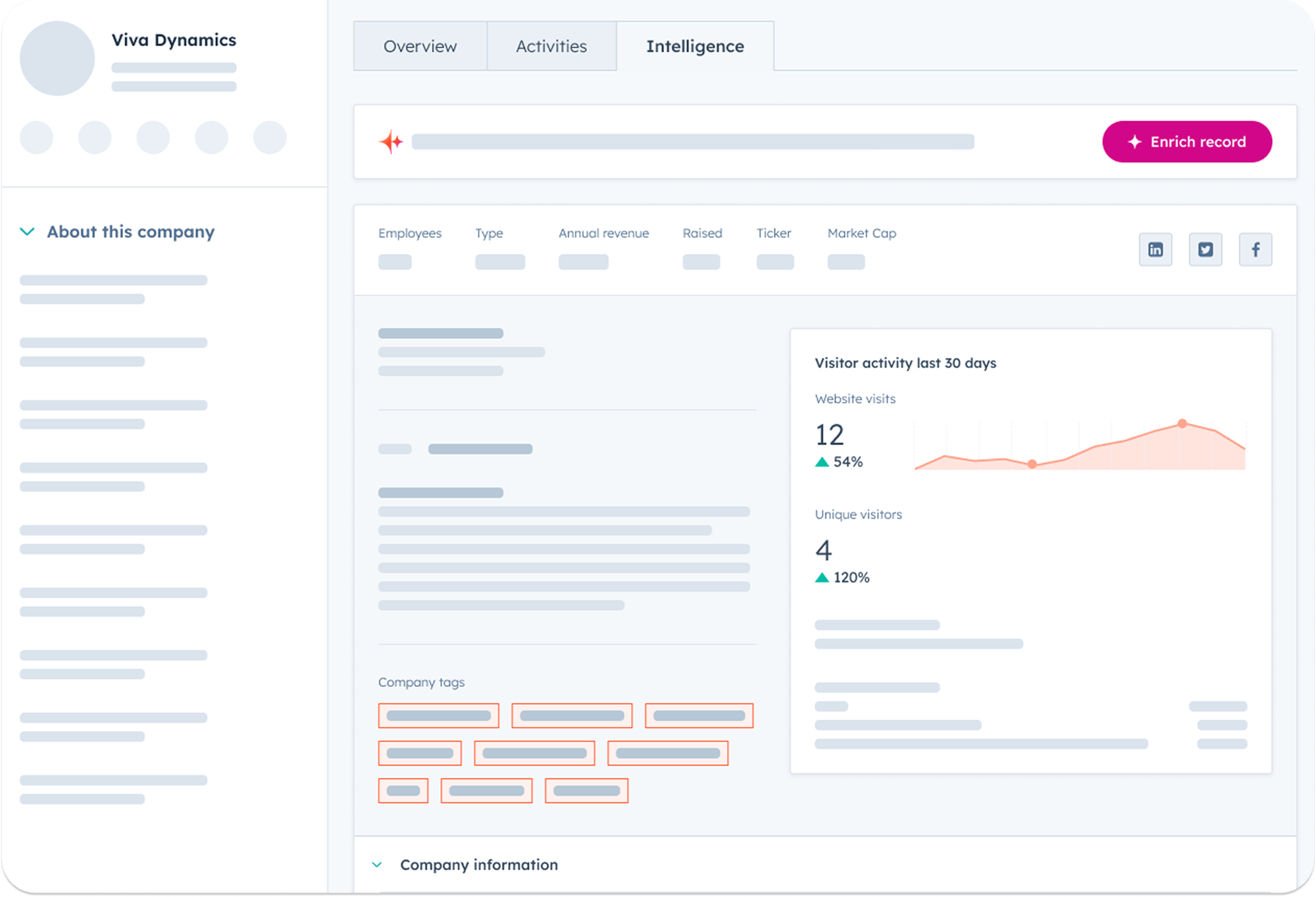The height and width of the screenshot is (897, 1316).
Task: Click Visitor activity last 30 days heading
Action: click(x=905, y=363)
